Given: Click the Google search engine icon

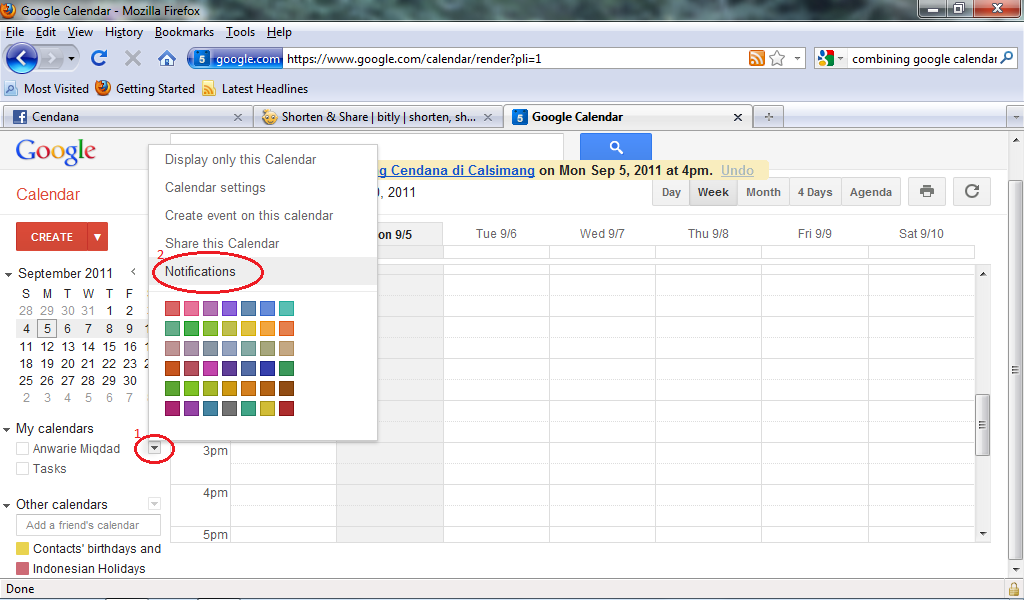Looking at the screenshot, I should tap(825, 59).
